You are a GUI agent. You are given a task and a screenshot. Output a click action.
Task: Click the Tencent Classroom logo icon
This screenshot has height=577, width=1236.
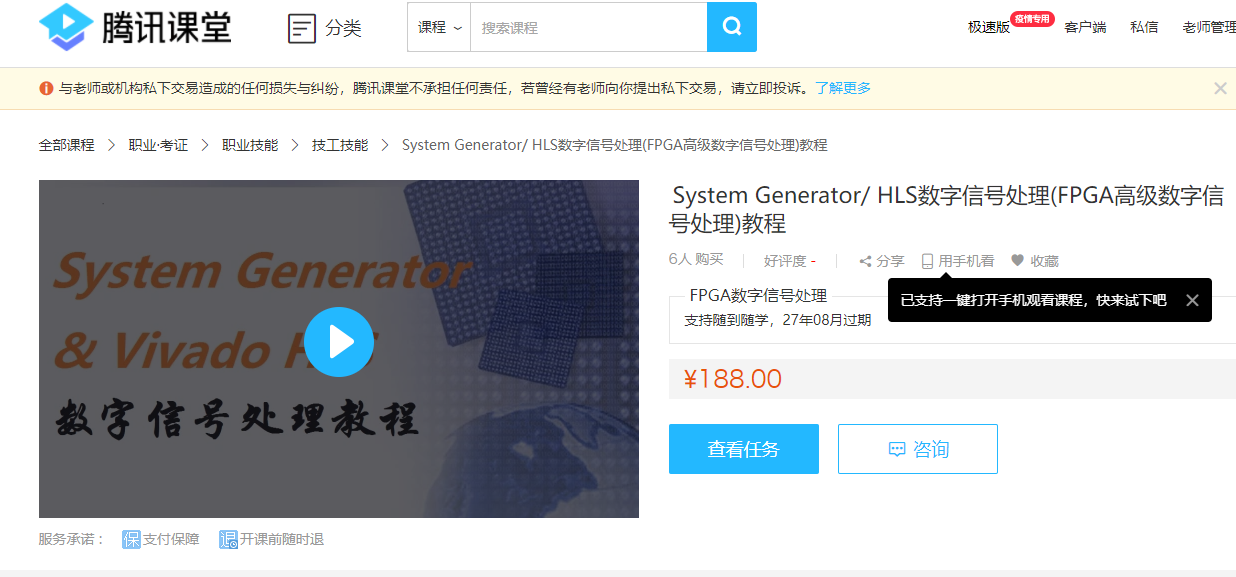coord(66,27)
